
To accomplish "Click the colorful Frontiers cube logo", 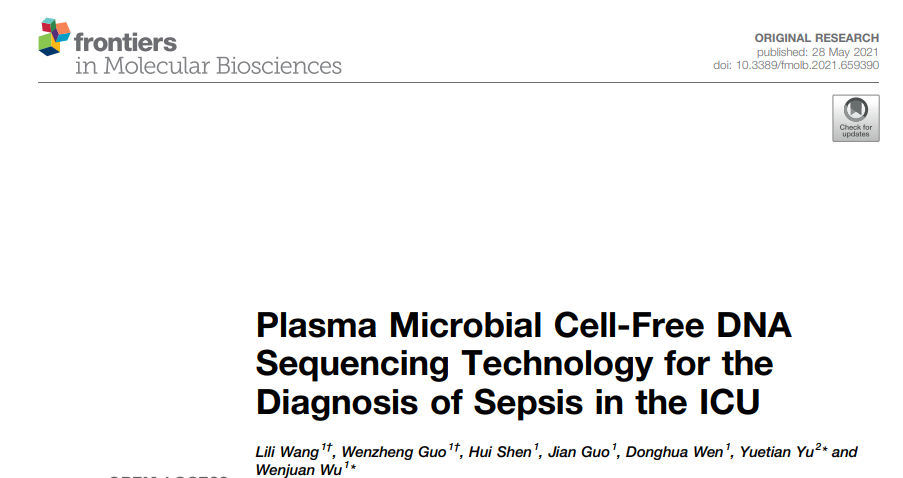I will coord(54,37).
